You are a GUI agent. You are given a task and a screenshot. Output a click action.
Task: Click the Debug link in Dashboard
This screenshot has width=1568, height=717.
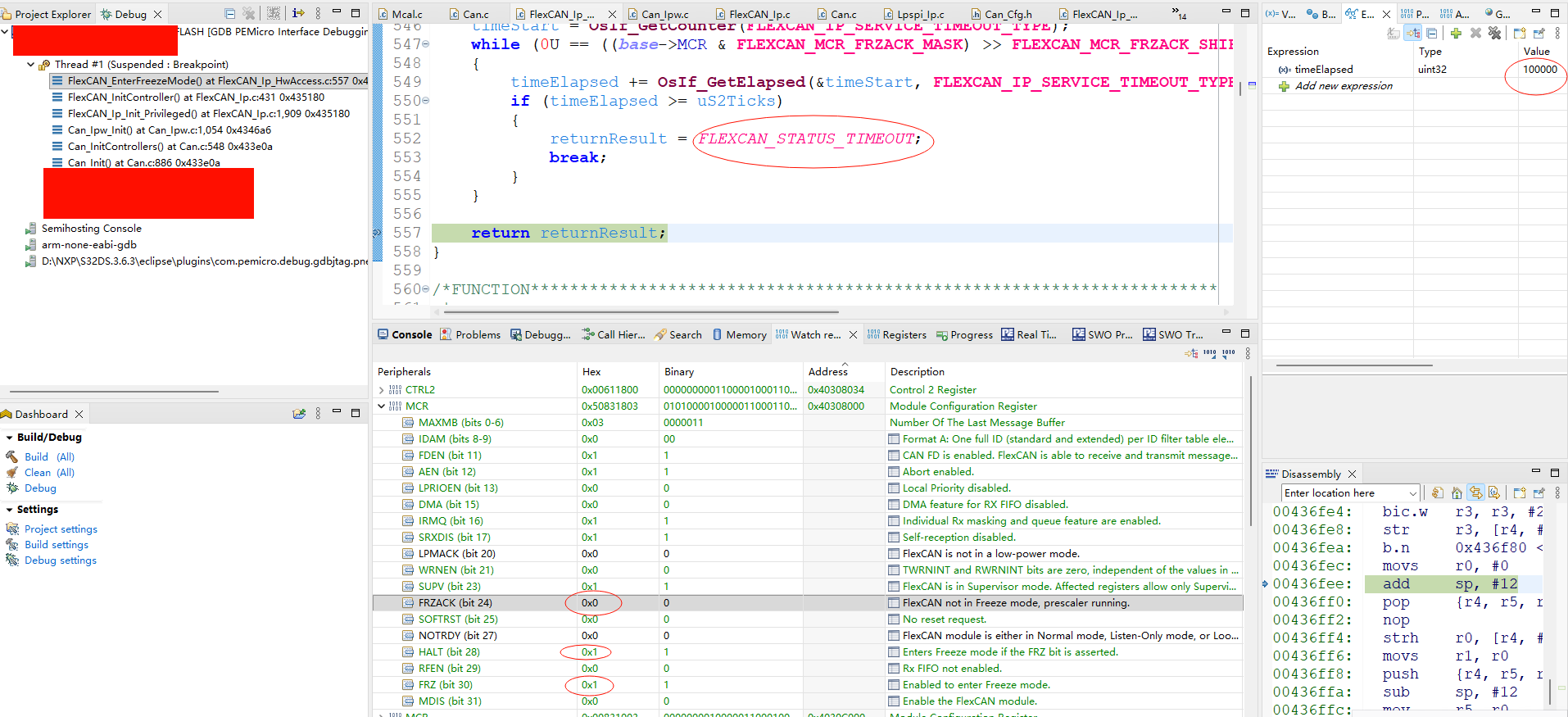click(40, 488)
